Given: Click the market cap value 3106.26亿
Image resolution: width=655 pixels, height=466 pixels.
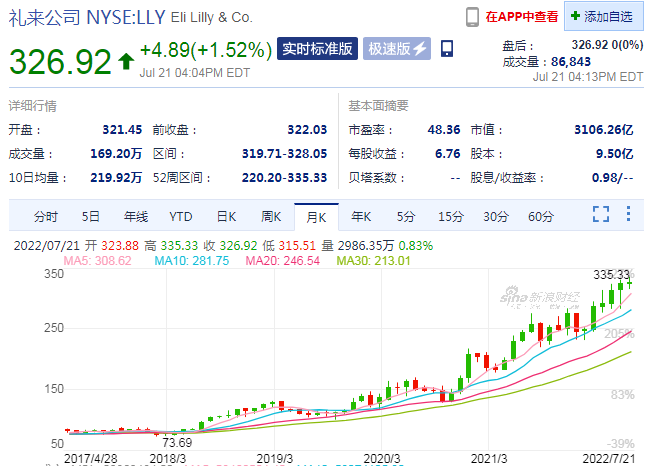Looking at the screenshot, I should click(604, 129).
